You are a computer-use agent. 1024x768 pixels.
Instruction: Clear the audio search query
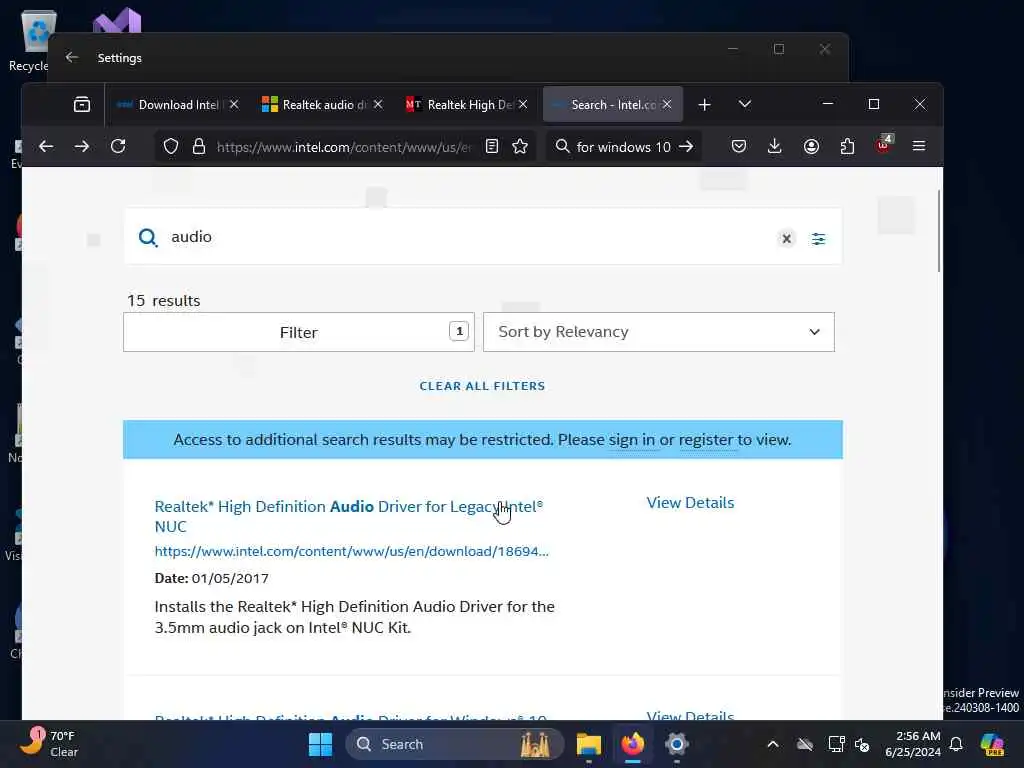pos(786,238)
